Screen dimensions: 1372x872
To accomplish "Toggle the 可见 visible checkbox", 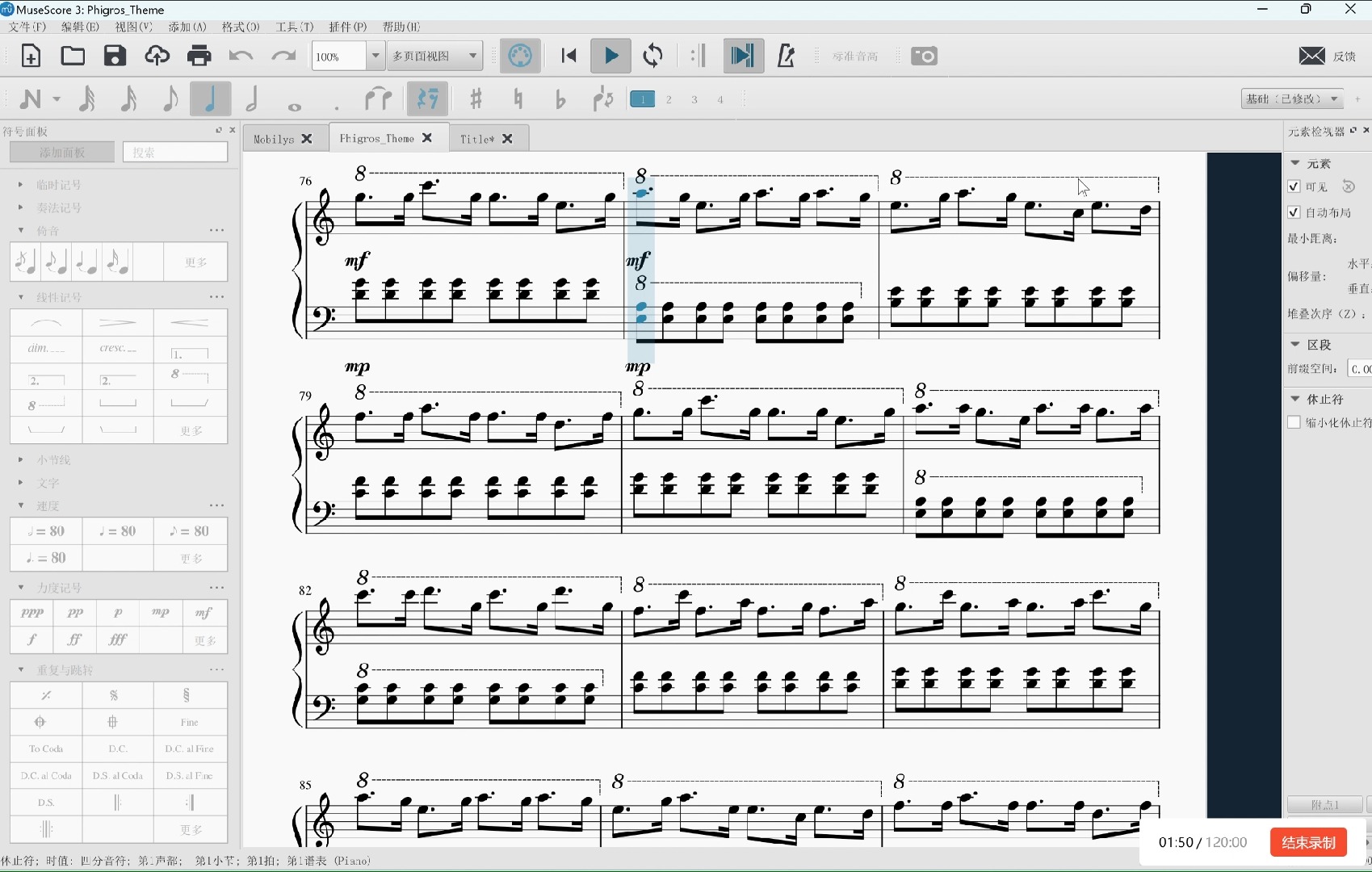I will (x=1294, y=187).
